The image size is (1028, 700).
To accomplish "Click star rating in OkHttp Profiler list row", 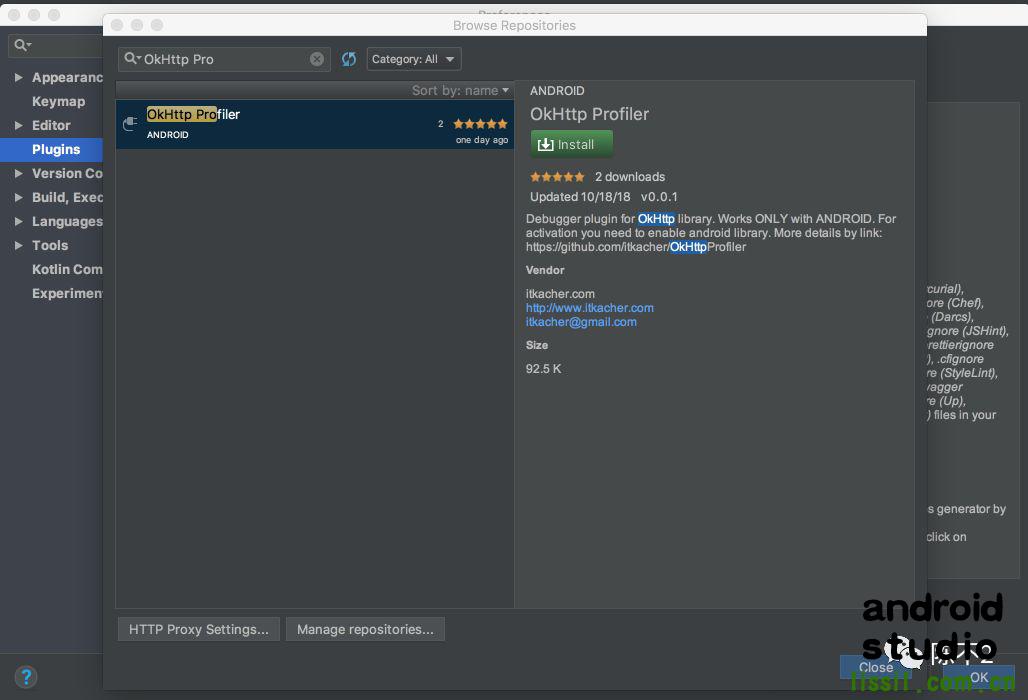I will [480, 124].
